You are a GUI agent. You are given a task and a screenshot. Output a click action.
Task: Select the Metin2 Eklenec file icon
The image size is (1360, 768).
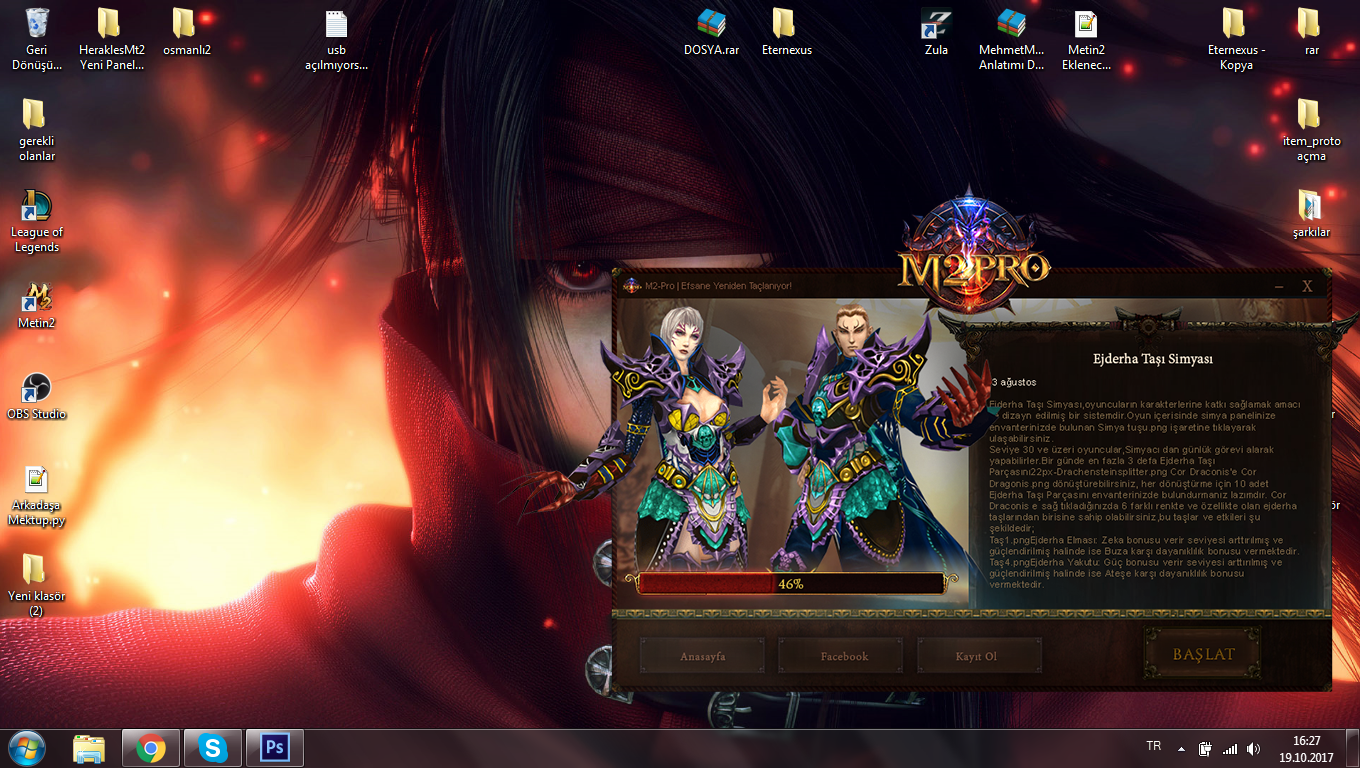tap(1087, 38)
